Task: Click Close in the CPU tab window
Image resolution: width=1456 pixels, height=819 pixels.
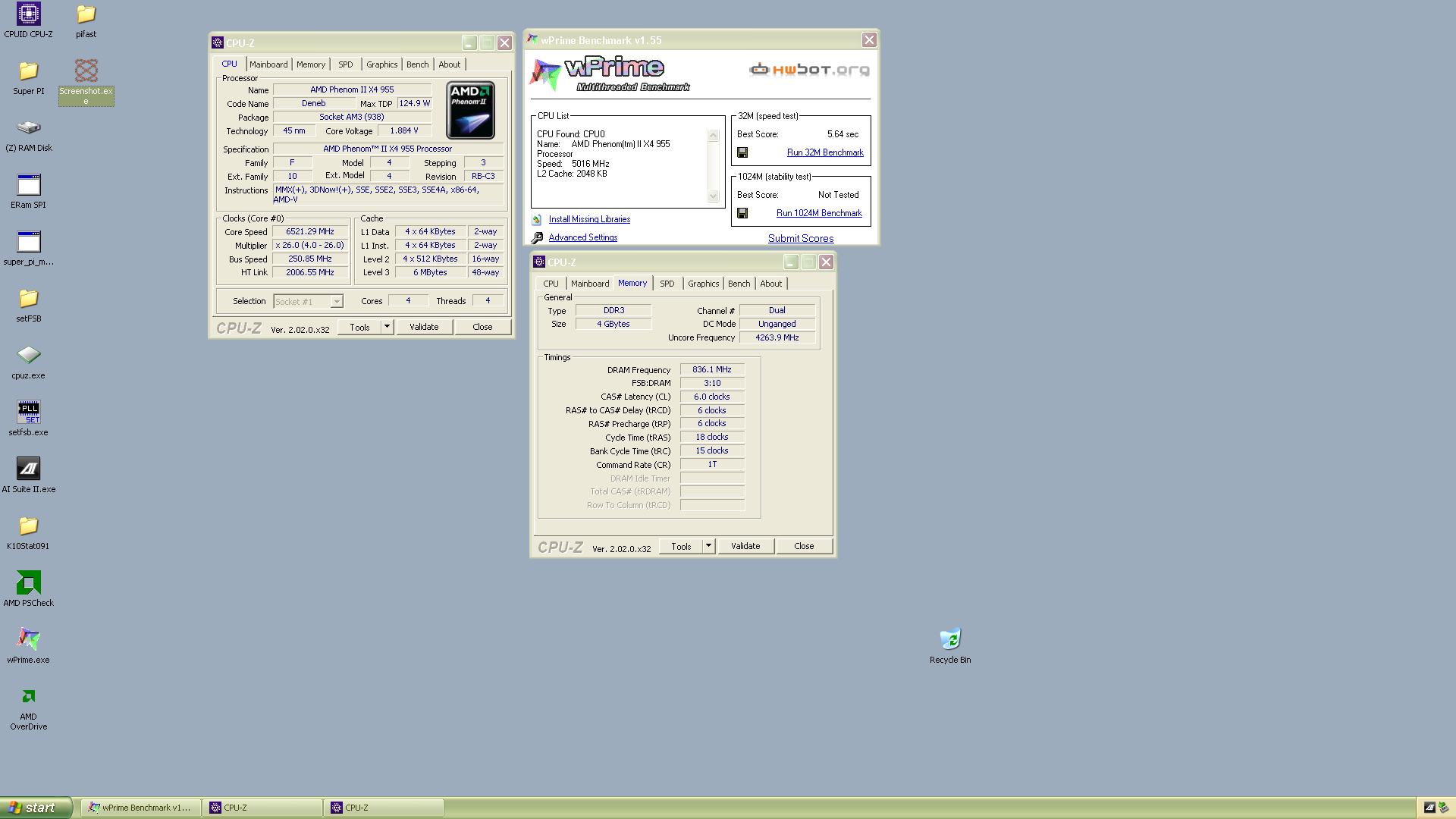Action: click(x=482, y=327)
